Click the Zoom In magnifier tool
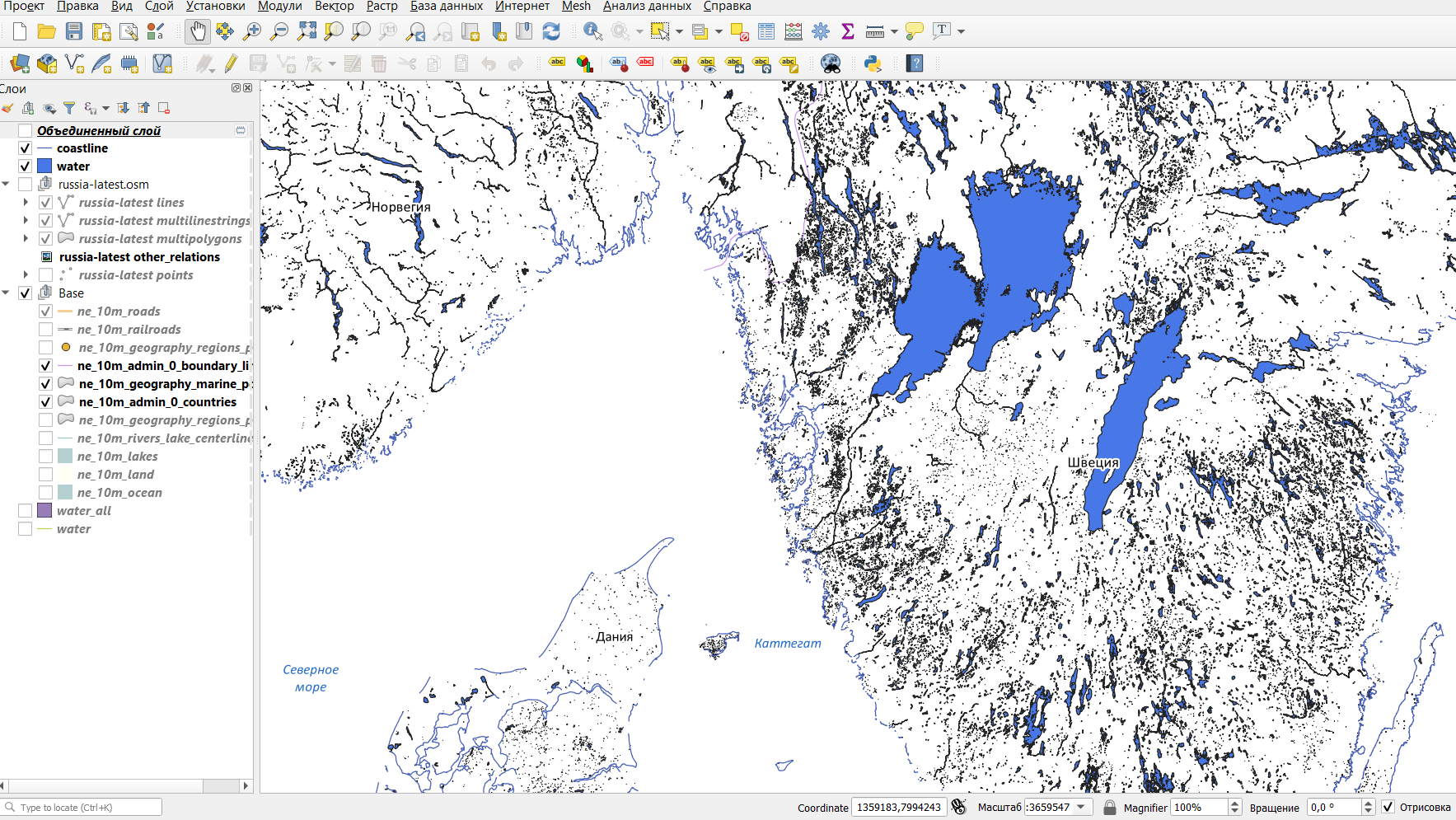 pos(252,31)
